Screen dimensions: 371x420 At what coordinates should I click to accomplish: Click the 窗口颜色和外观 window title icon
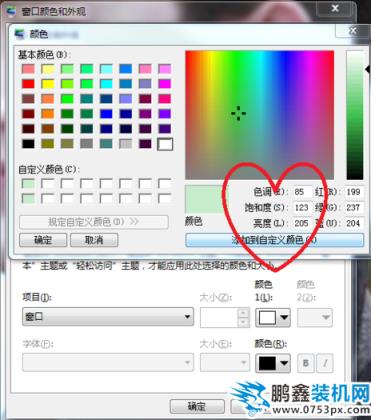(x=12, y=12)
